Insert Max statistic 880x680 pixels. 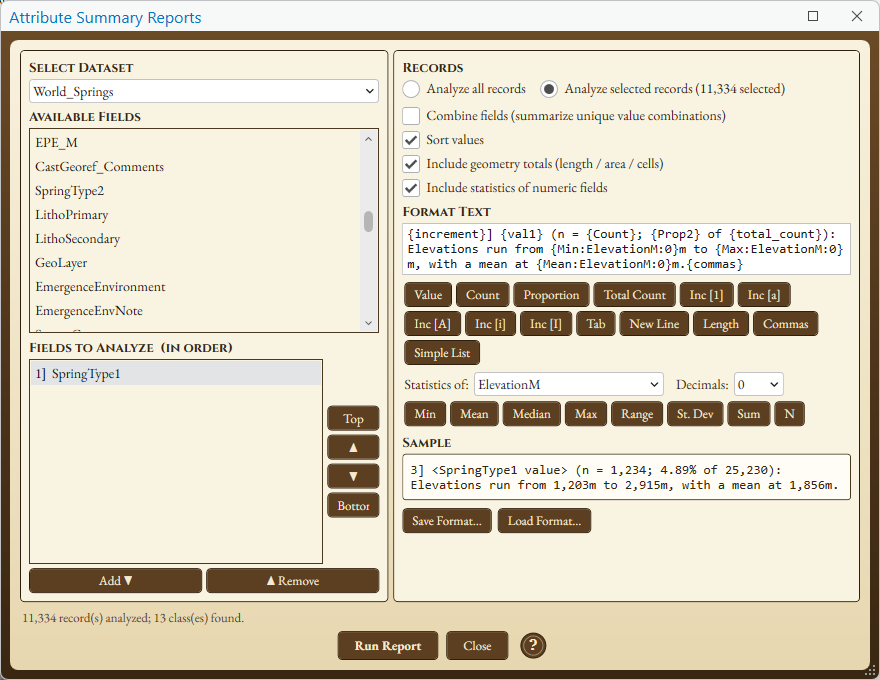(x=586, y=414)
